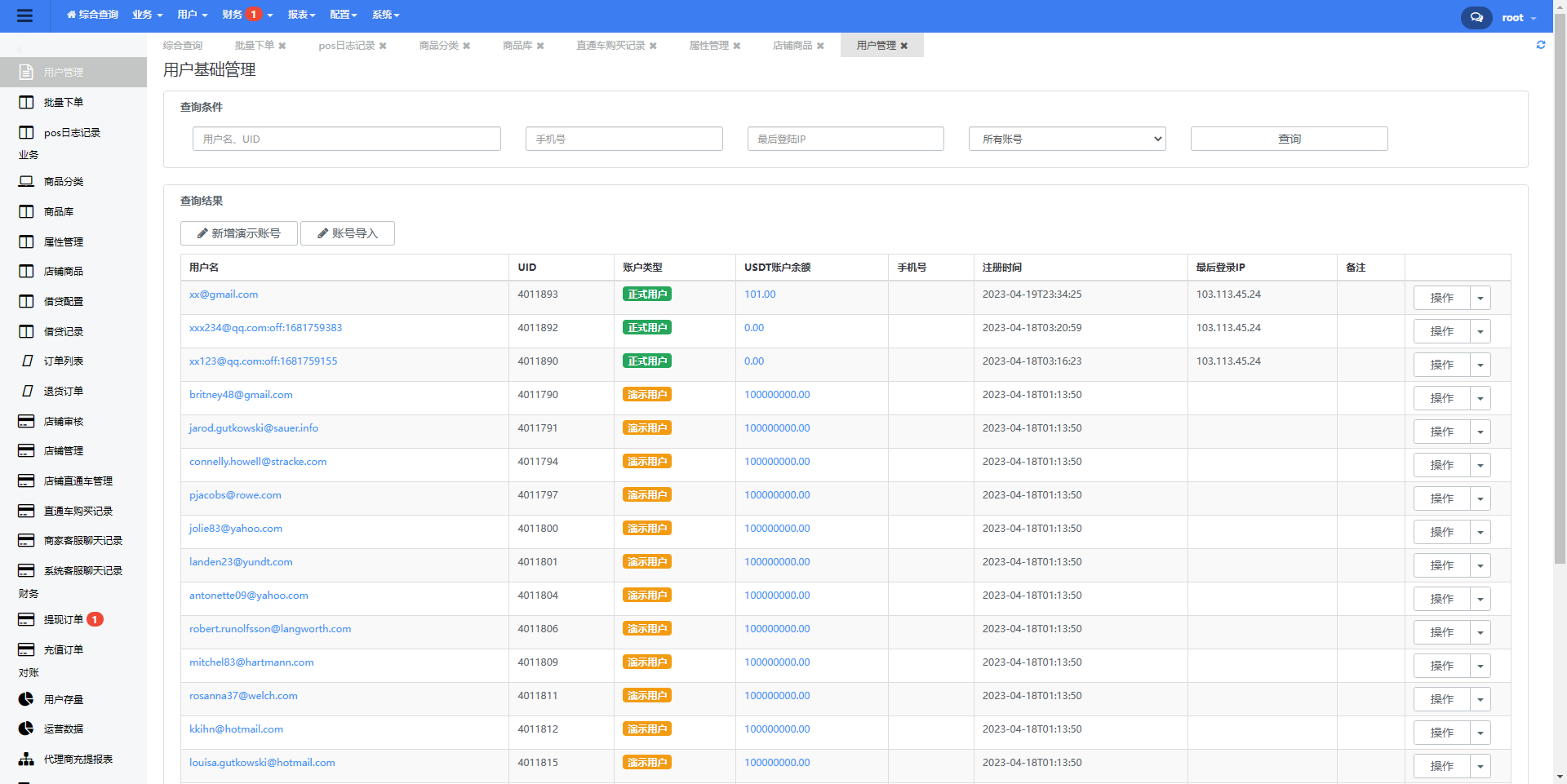Viewport: 1567px width, 784px height.
Task: Expand the 财务 top menu
Action: click(247, 15)
